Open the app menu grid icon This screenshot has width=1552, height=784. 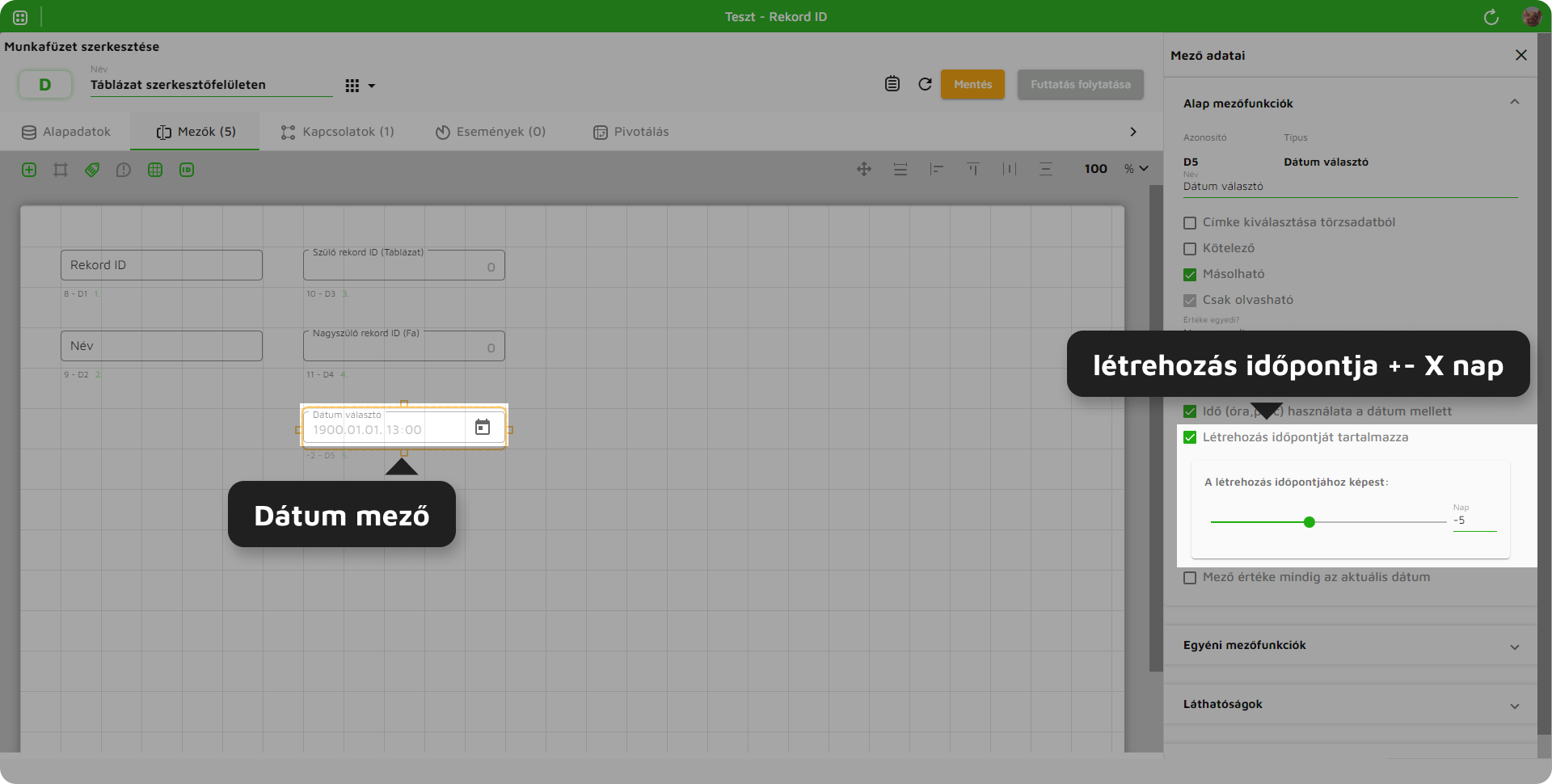(20, 17)
